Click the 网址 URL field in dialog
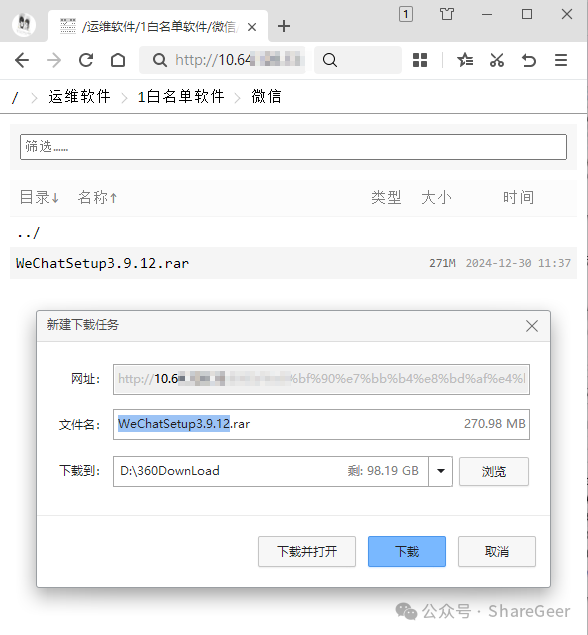This screenshot has width=588, height=635. (321, 379)
